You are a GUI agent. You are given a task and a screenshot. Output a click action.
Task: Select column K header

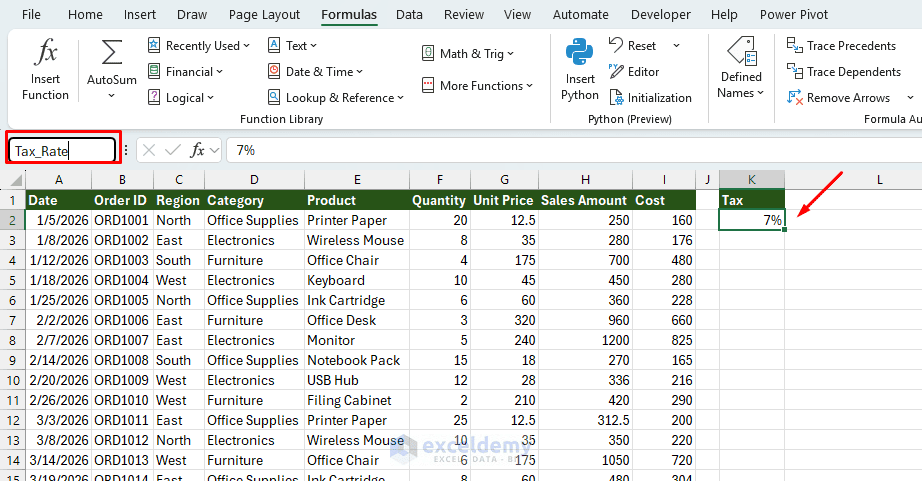[x=751, y=180]
